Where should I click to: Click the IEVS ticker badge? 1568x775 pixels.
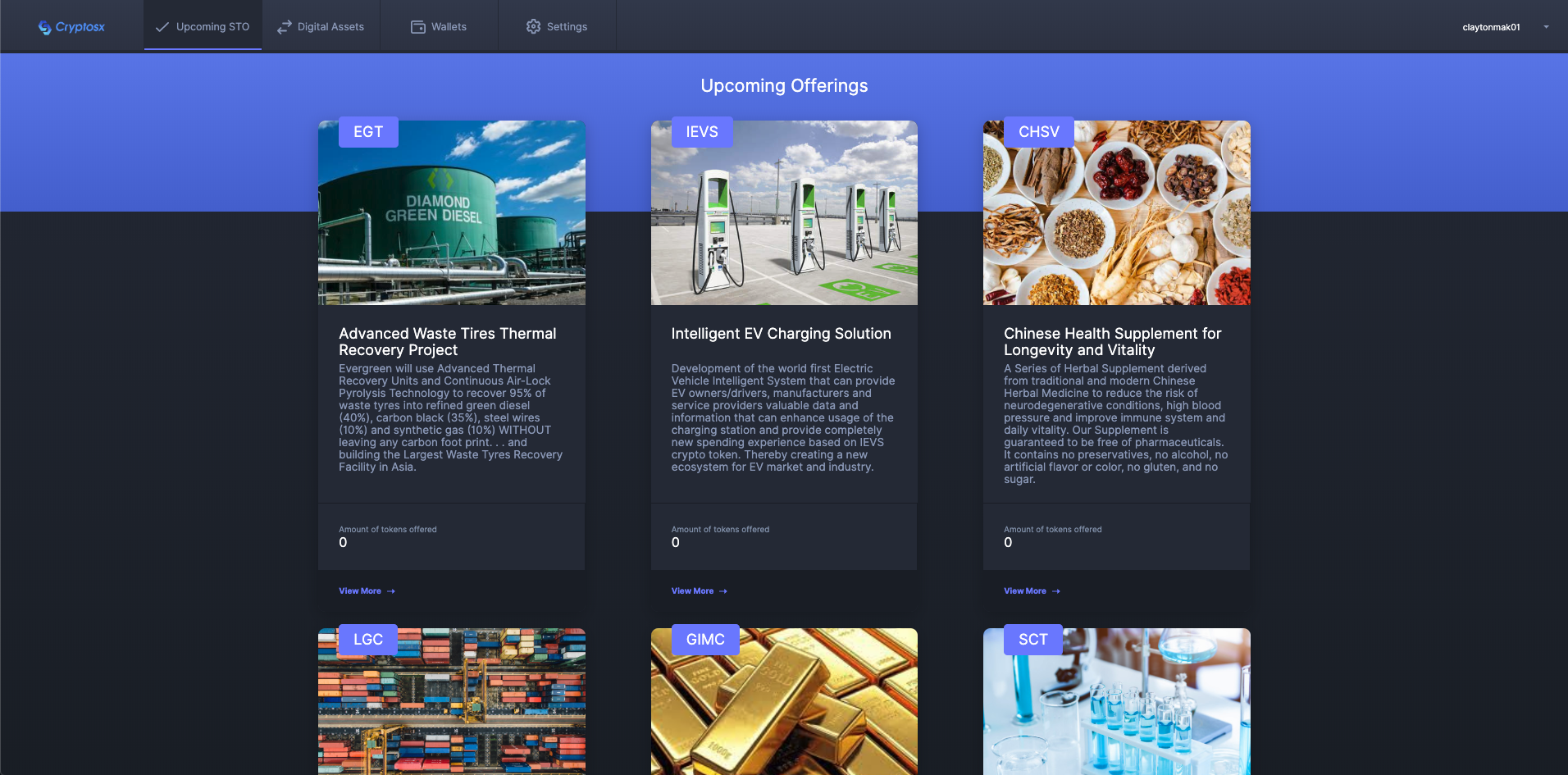(x=702, y=132)
